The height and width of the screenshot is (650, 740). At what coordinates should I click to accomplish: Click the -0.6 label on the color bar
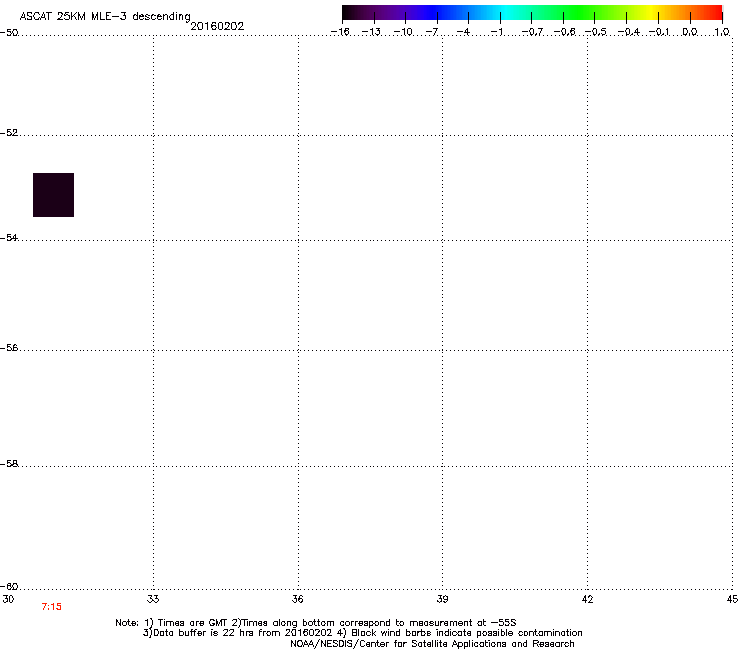point(564,32)
